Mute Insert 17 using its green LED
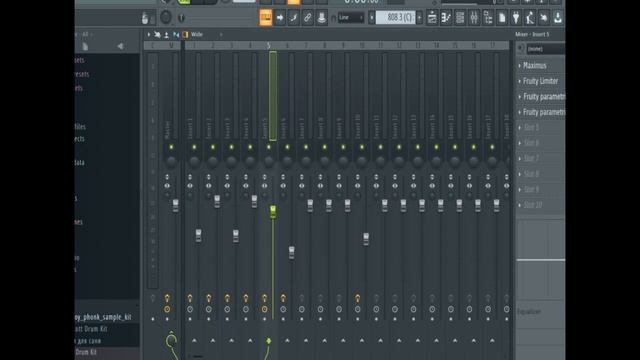 (492, 147)
